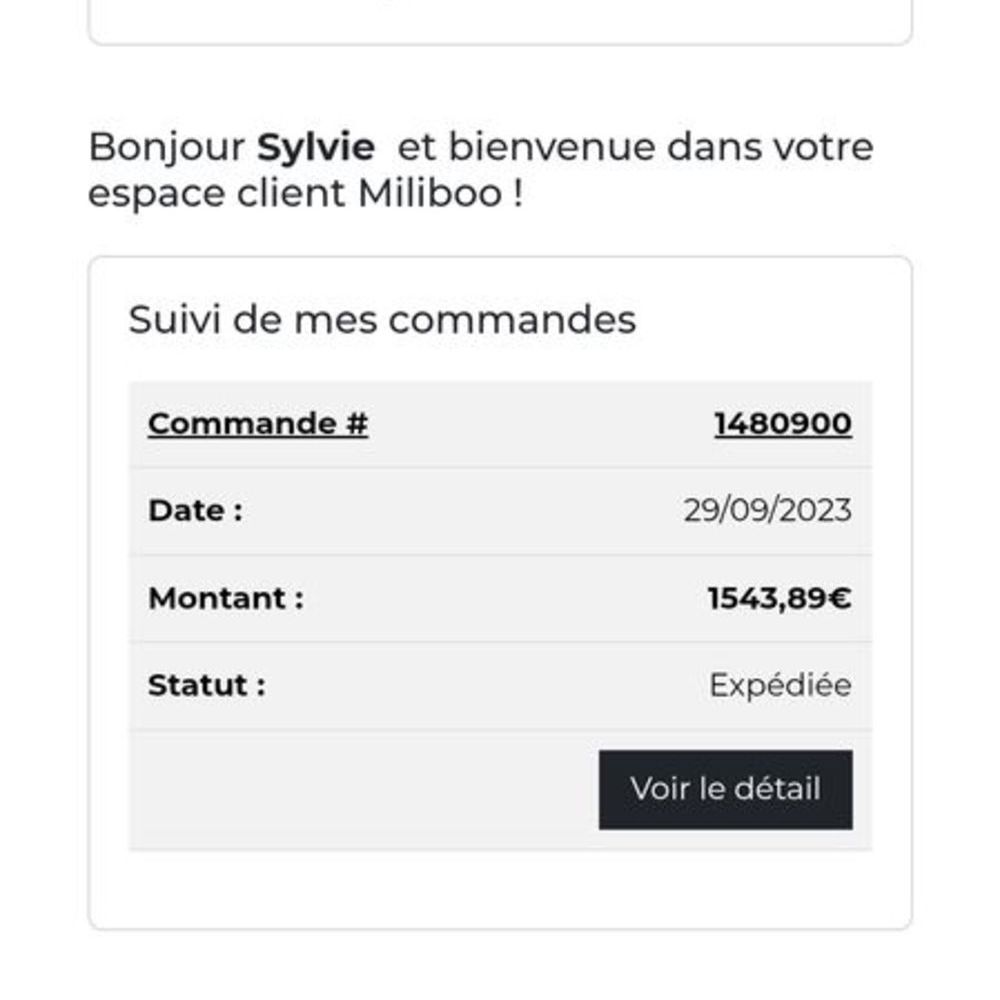Image resolution: width=1000 pixels, height=1000 pixels.
Task: Click the word 'Bonjour' in the greeting
Action: pyautogui.click(x=166, y=148)
